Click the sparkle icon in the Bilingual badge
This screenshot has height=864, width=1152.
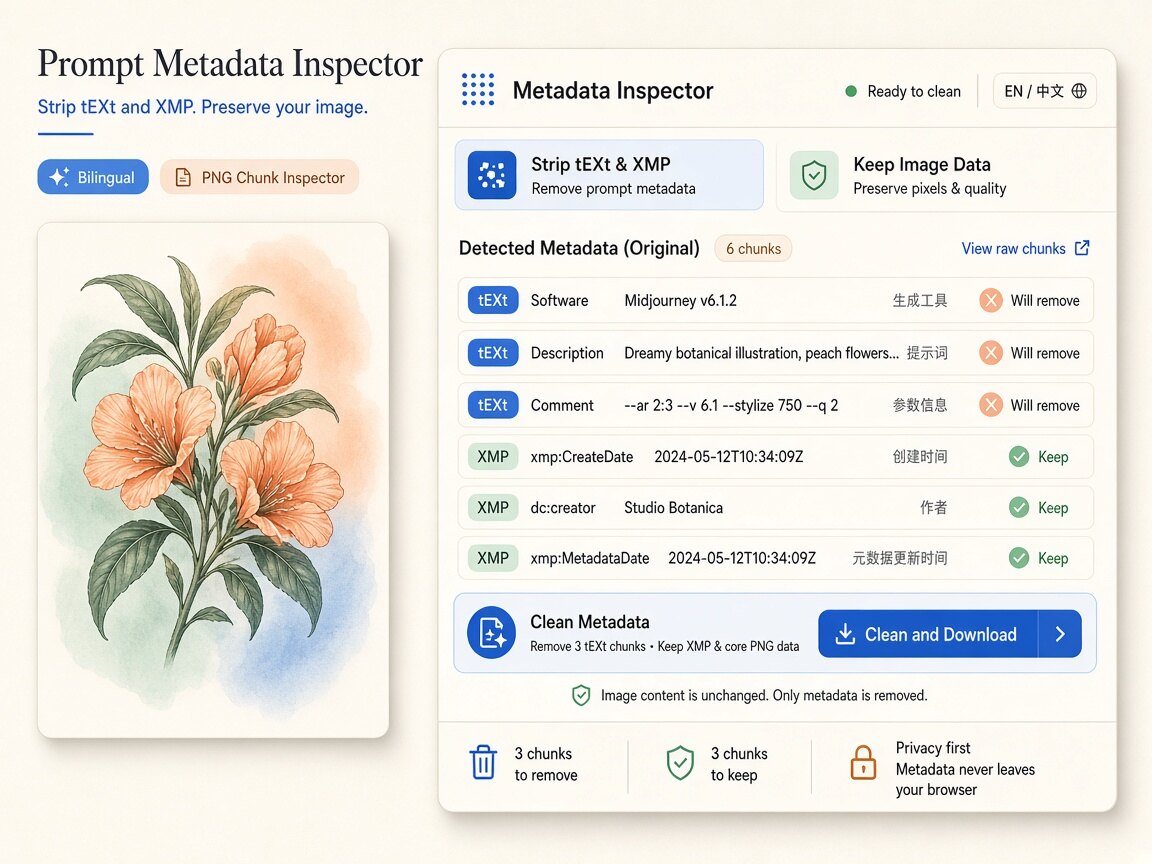pyautogui.click(x=60, y=177)
